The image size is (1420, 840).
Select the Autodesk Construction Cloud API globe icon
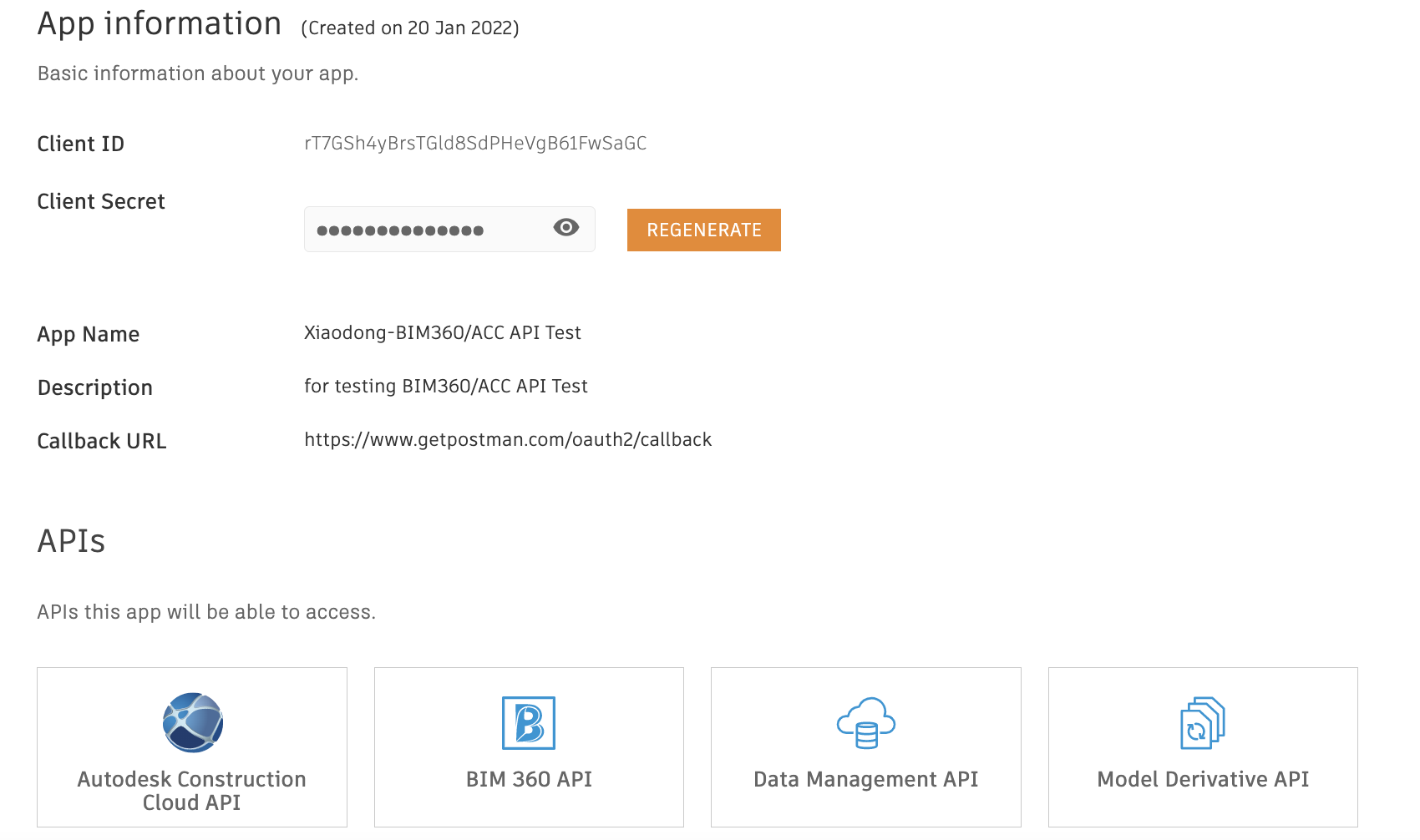click(193, 722)
